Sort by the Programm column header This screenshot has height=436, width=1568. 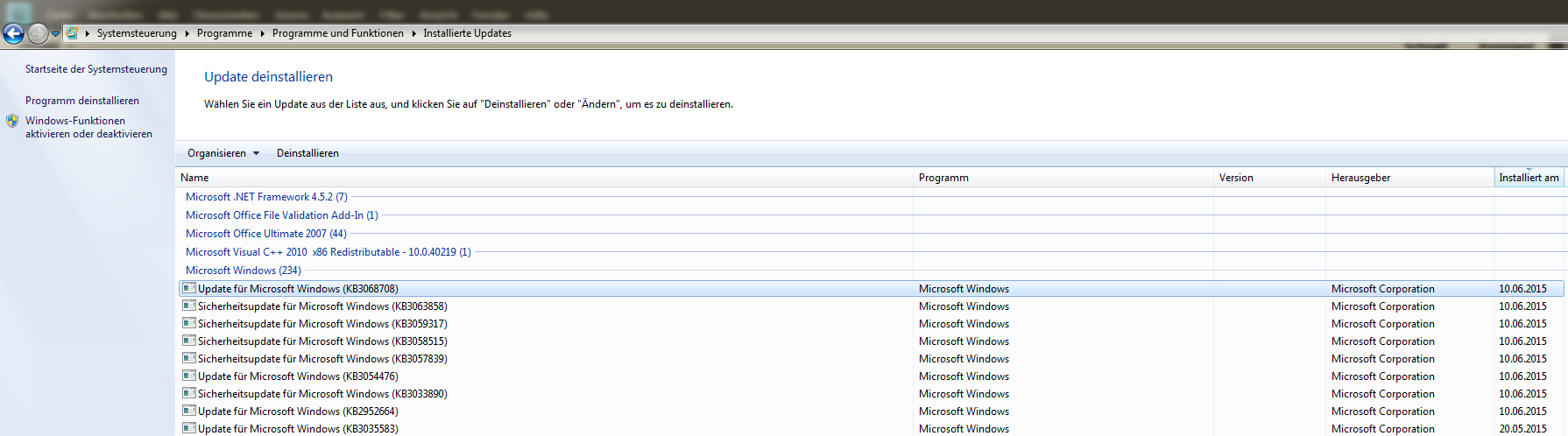[x=1063, y=178]
